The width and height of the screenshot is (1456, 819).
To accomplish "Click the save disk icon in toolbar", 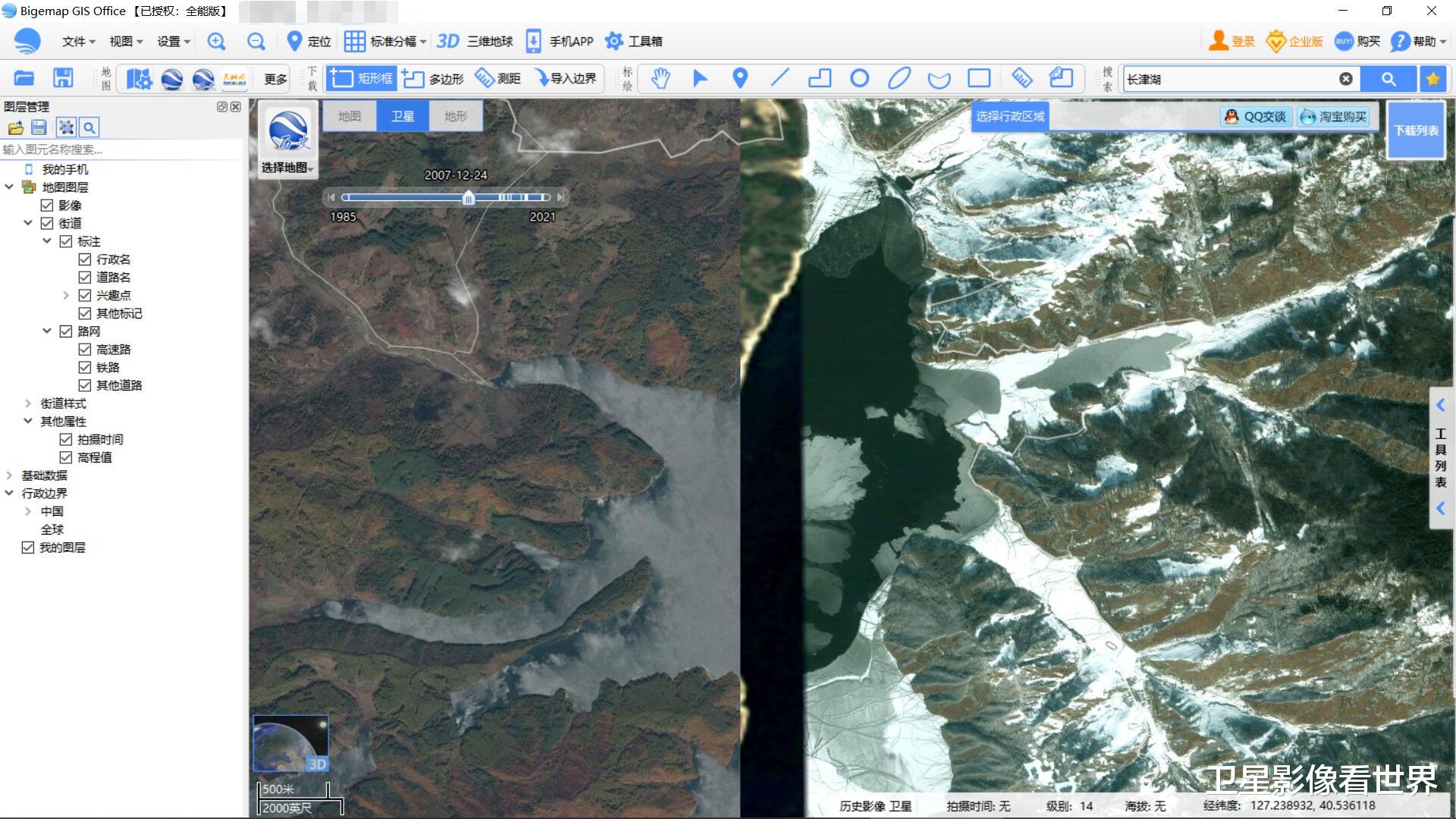I will (63, 78).
